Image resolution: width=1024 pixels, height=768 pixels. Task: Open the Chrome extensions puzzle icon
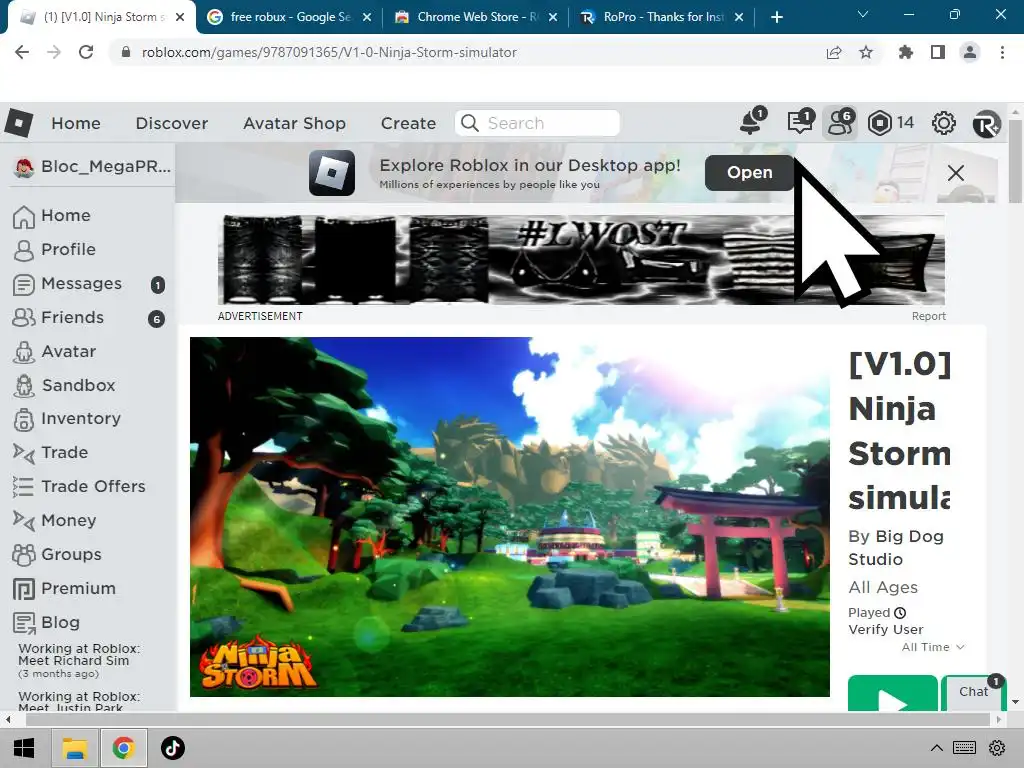(905, 52)
